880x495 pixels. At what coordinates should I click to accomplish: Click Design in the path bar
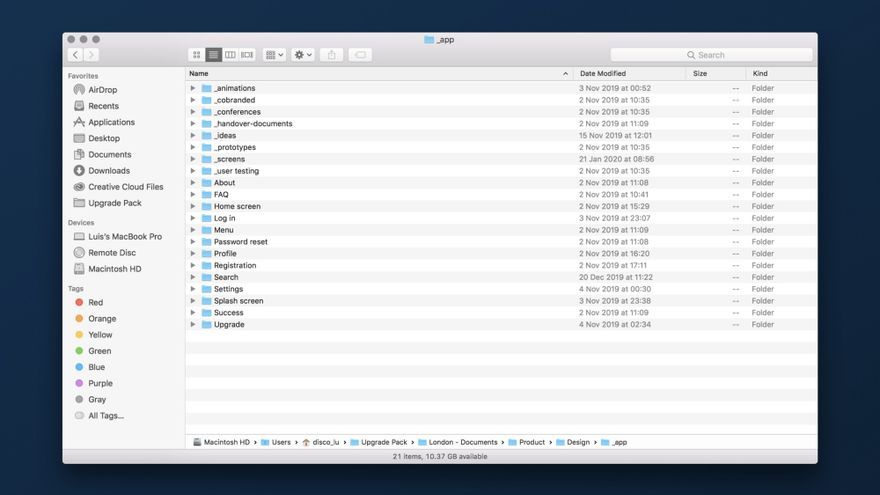point(573,442)
